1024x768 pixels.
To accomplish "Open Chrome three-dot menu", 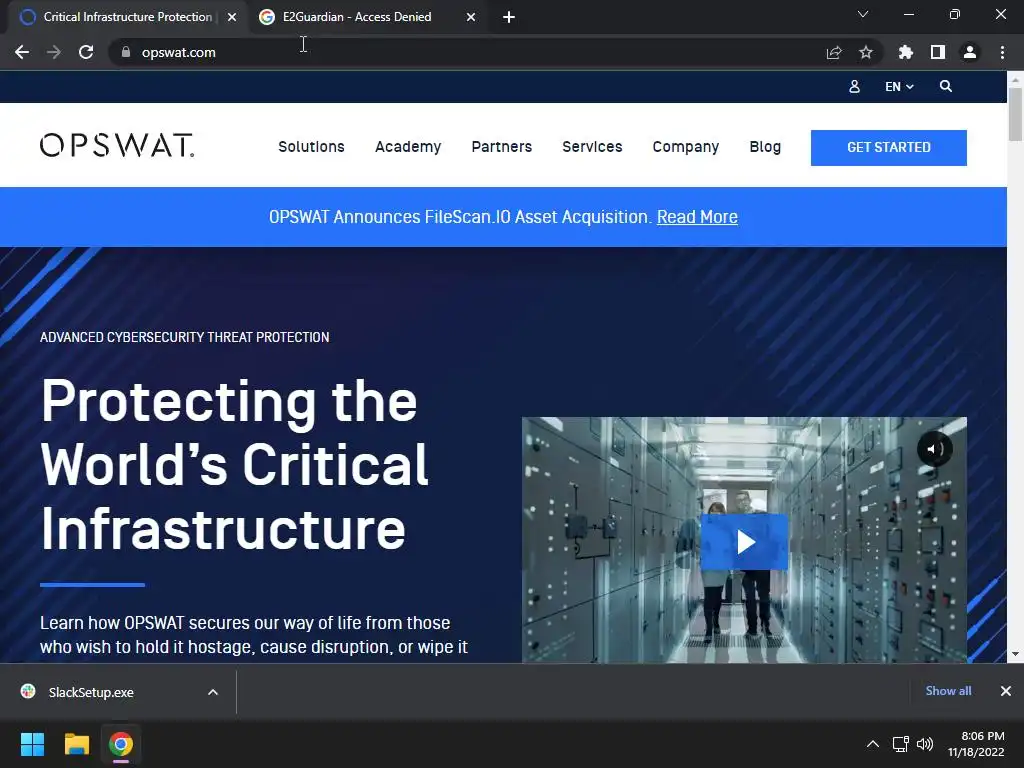I will pos(1002,52).
